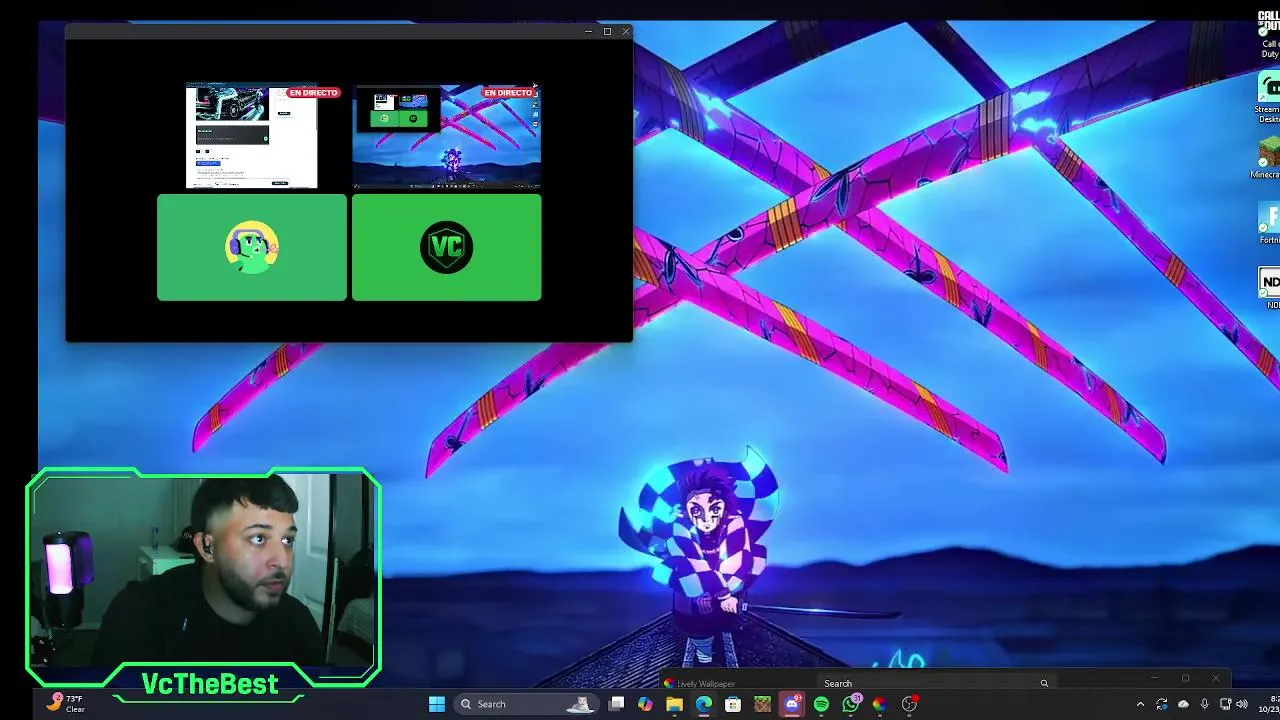The height and width of the screenshot is (720, 1280).
Task: Click the microphone tray icon
Action: click(1204, 704)
